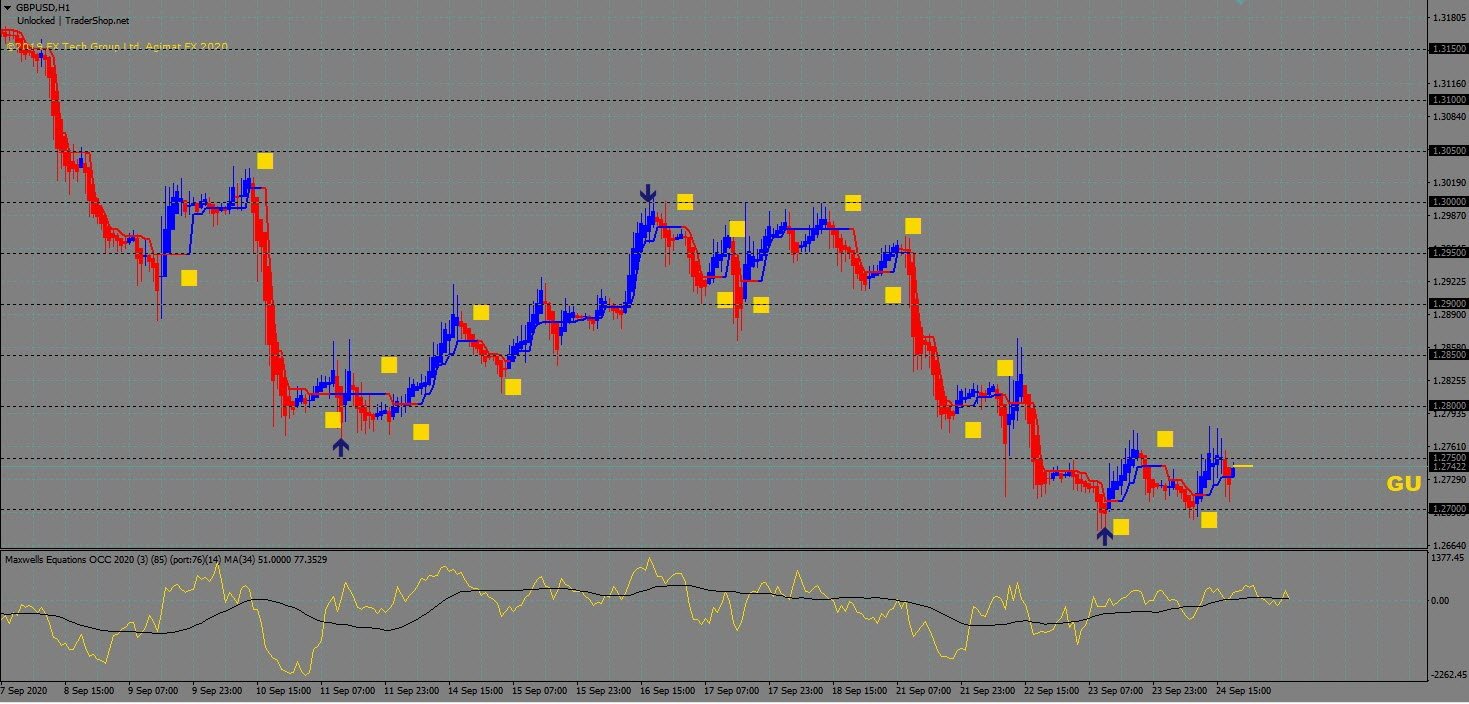Click the 1.30000 level label on price axis
Screen dimensions: 1469x704
click(x=1448, y=202)
